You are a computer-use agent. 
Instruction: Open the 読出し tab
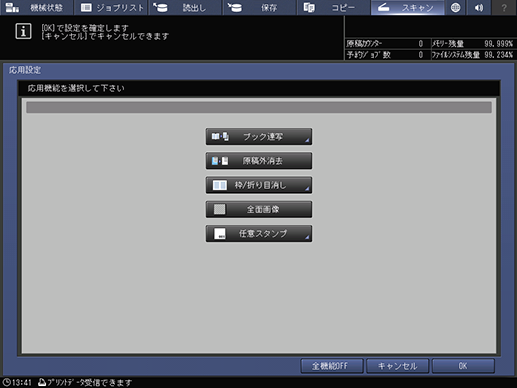(185, 7)
